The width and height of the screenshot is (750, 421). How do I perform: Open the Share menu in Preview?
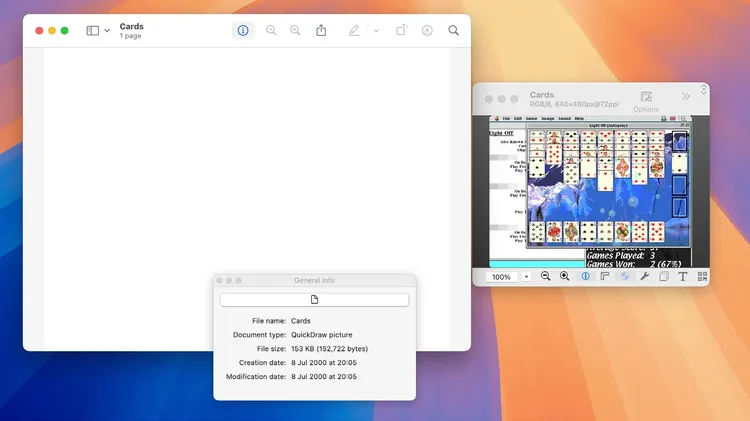(321, 30)
